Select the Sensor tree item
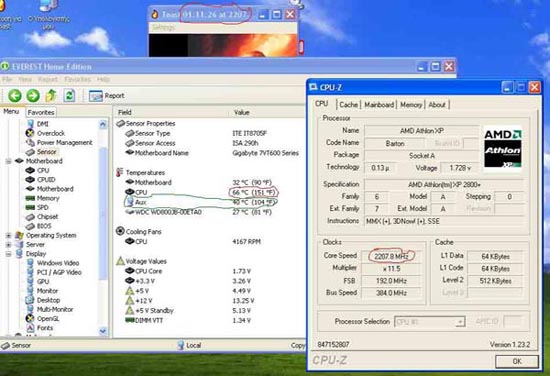This screenshot has height=376, width=550. (46, 152)
